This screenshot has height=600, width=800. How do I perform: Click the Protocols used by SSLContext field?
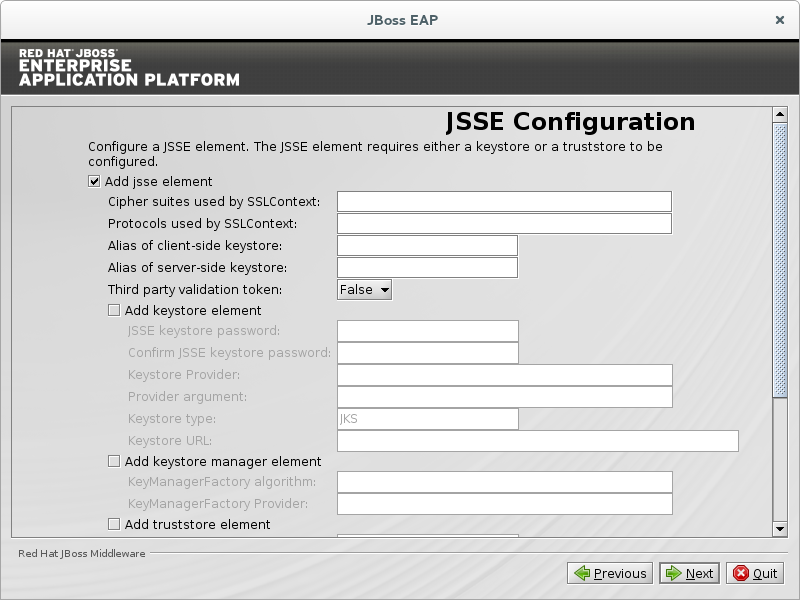(504, 224)
